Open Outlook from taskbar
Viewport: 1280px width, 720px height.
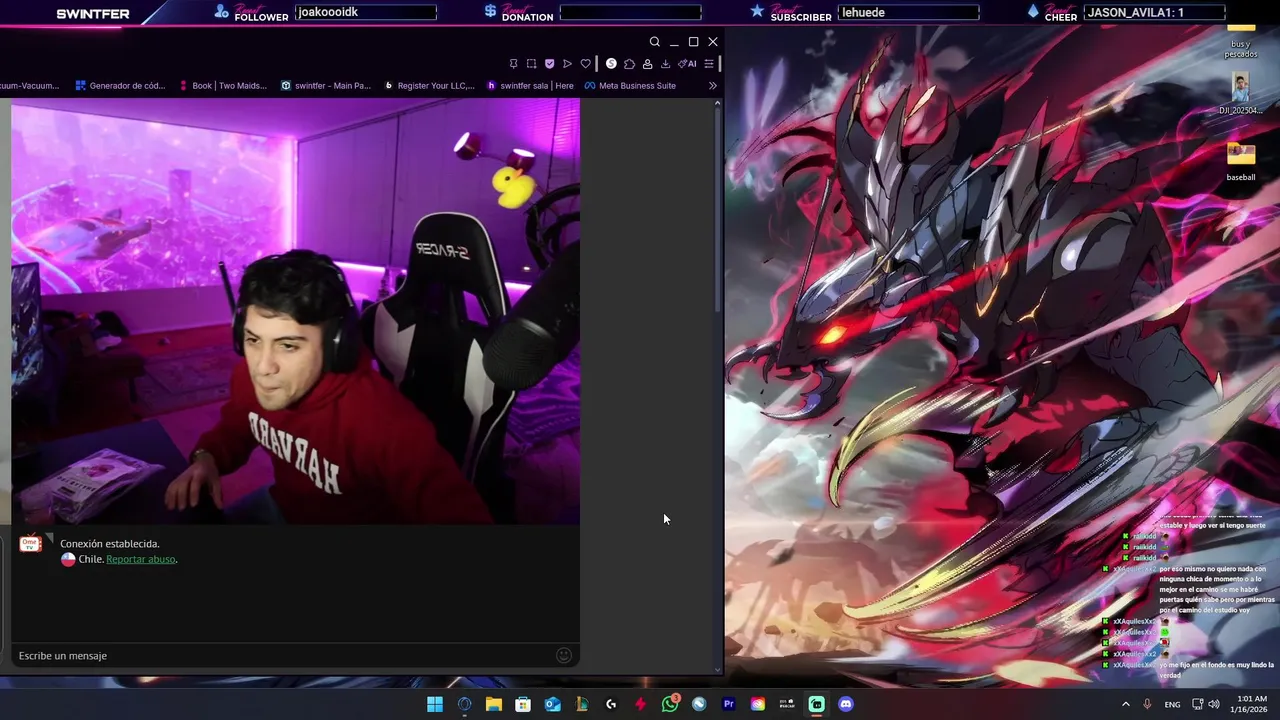(552, 704)
